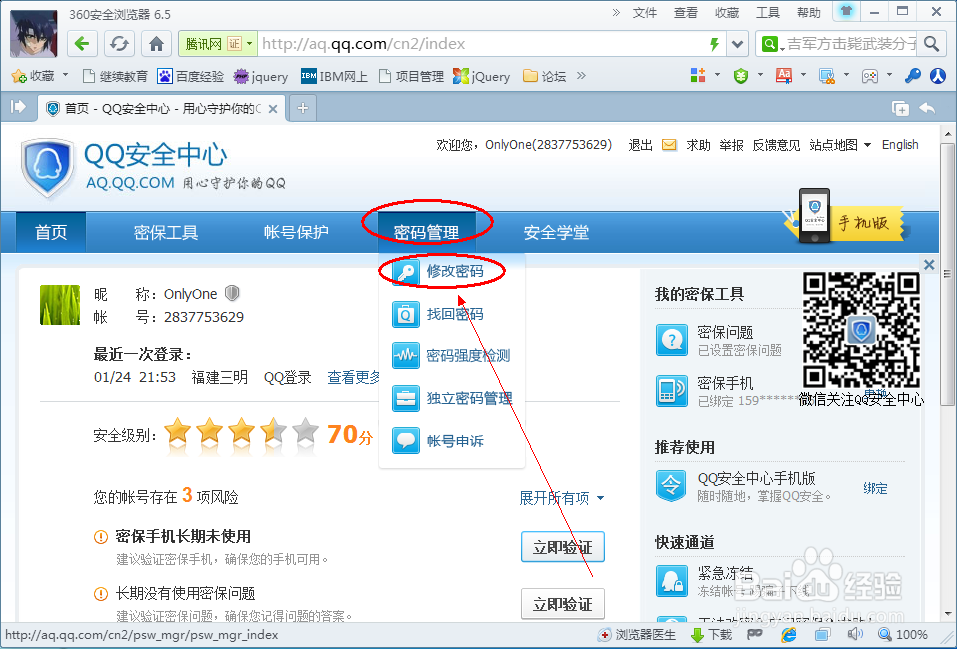Click the speaker mute icon in the status bar
This screenshot has height=649, width=957.
[855, 635]
